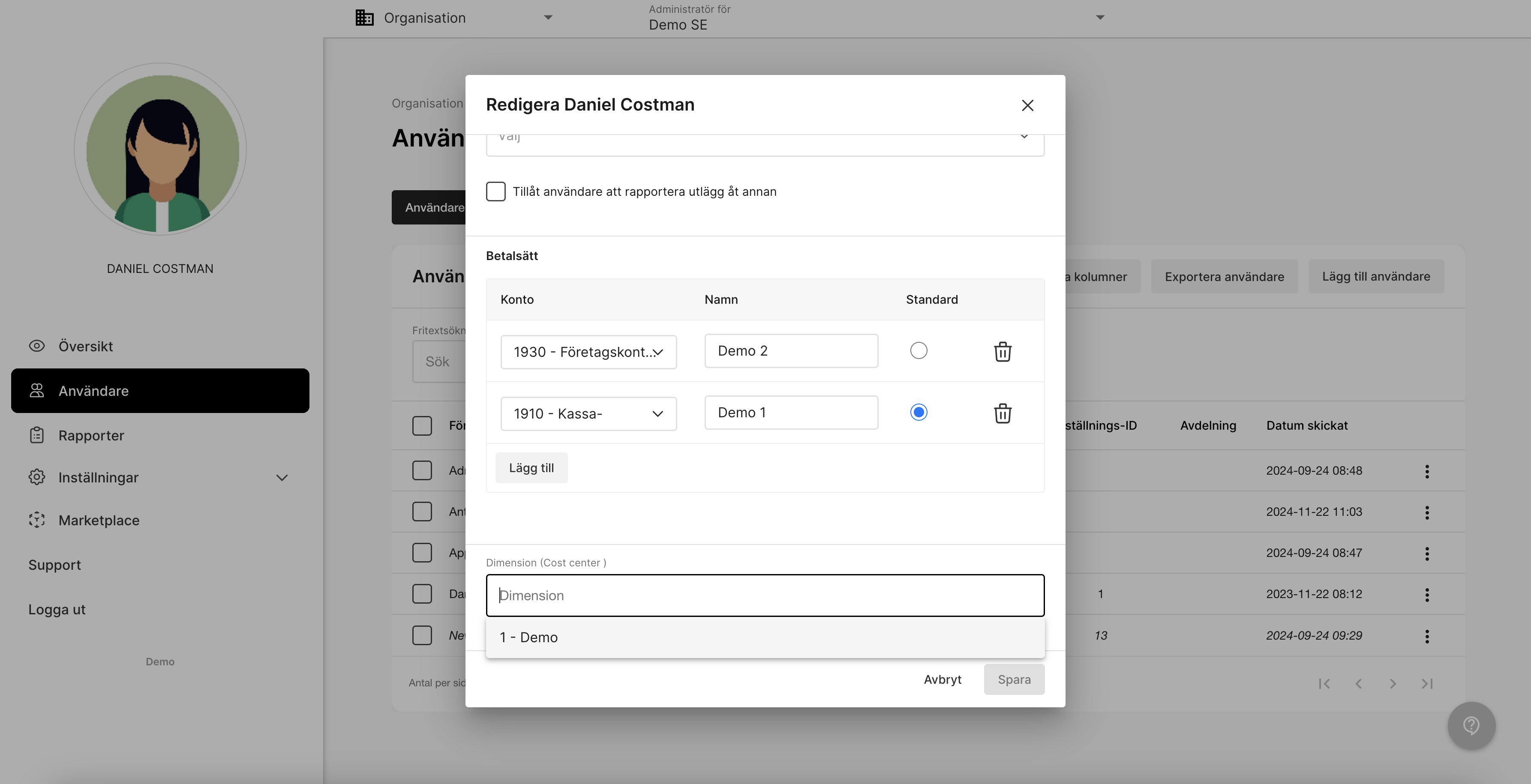Enable reporting expenses for another user checkbox
Image resolution: width=1531 pixels, height=784 pixels.
(x=495, y=191)
